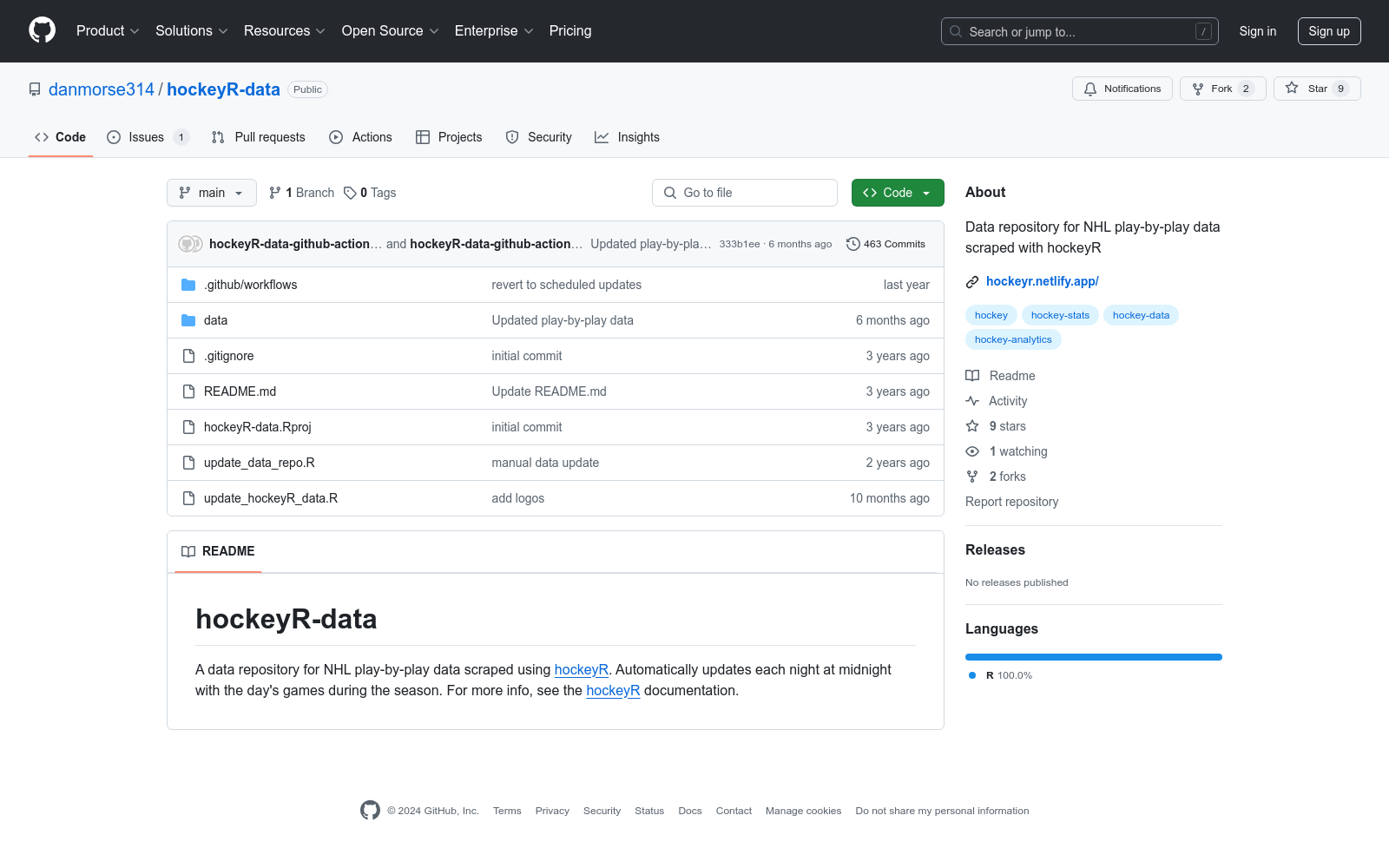
Task: Expand the Enterprise menu
Action: [x=494, y=31]
